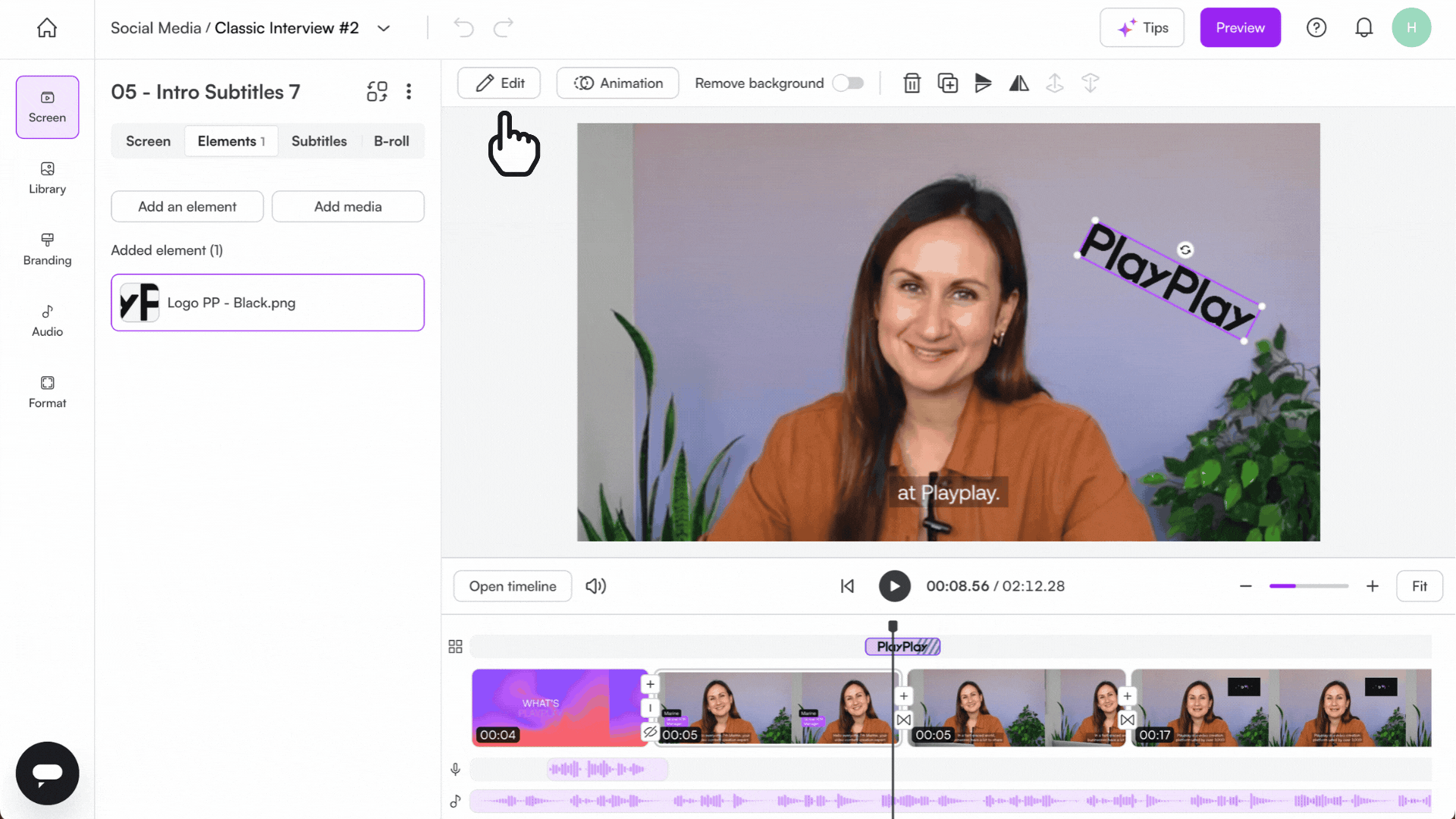Skip to the beginning of the video
Screen dimensions: 1456x819
point(847,585)
